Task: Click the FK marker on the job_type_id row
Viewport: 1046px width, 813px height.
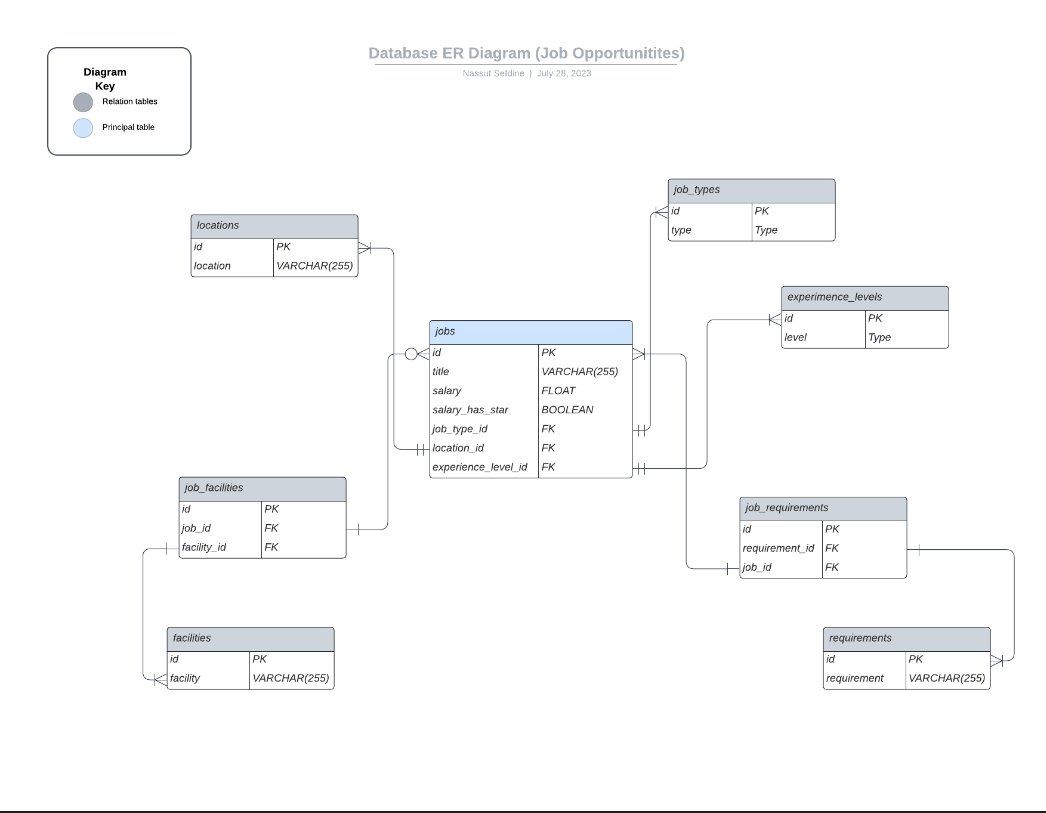Action: click(548, 429)
